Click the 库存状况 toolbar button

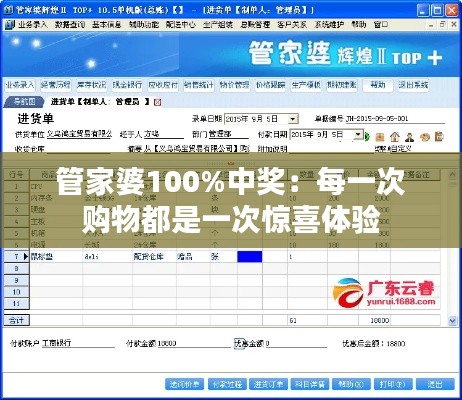(x=91, y=85)
